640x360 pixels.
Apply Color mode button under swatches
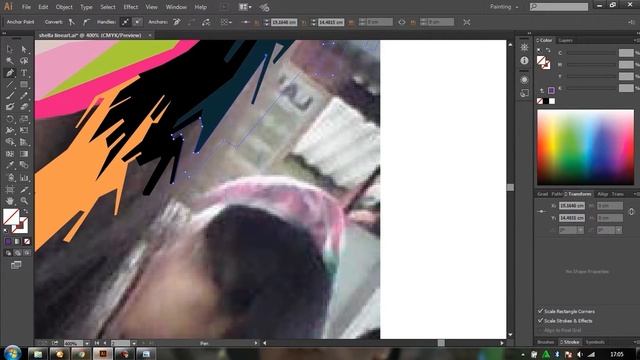[8, 242]
